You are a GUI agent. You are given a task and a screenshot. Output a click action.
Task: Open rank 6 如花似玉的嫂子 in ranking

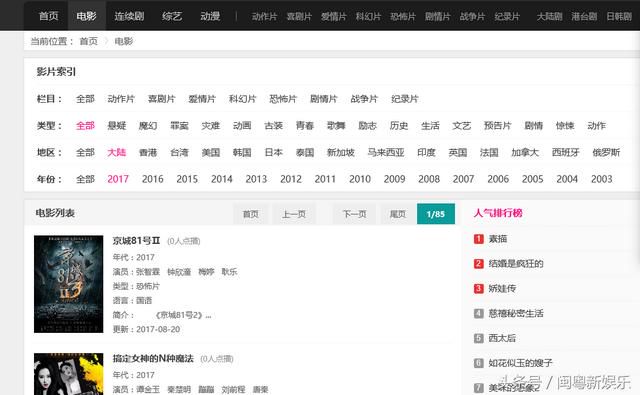point(520,363)
